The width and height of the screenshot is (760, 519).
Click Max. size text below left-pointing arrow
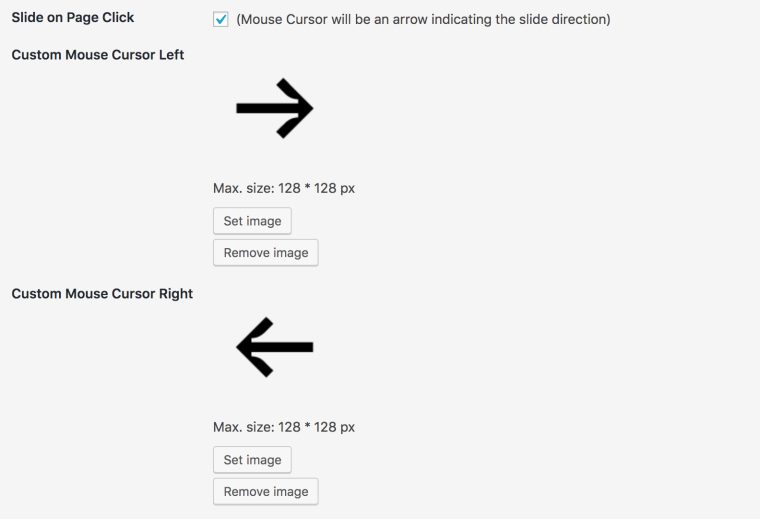[x=284, y=427]
